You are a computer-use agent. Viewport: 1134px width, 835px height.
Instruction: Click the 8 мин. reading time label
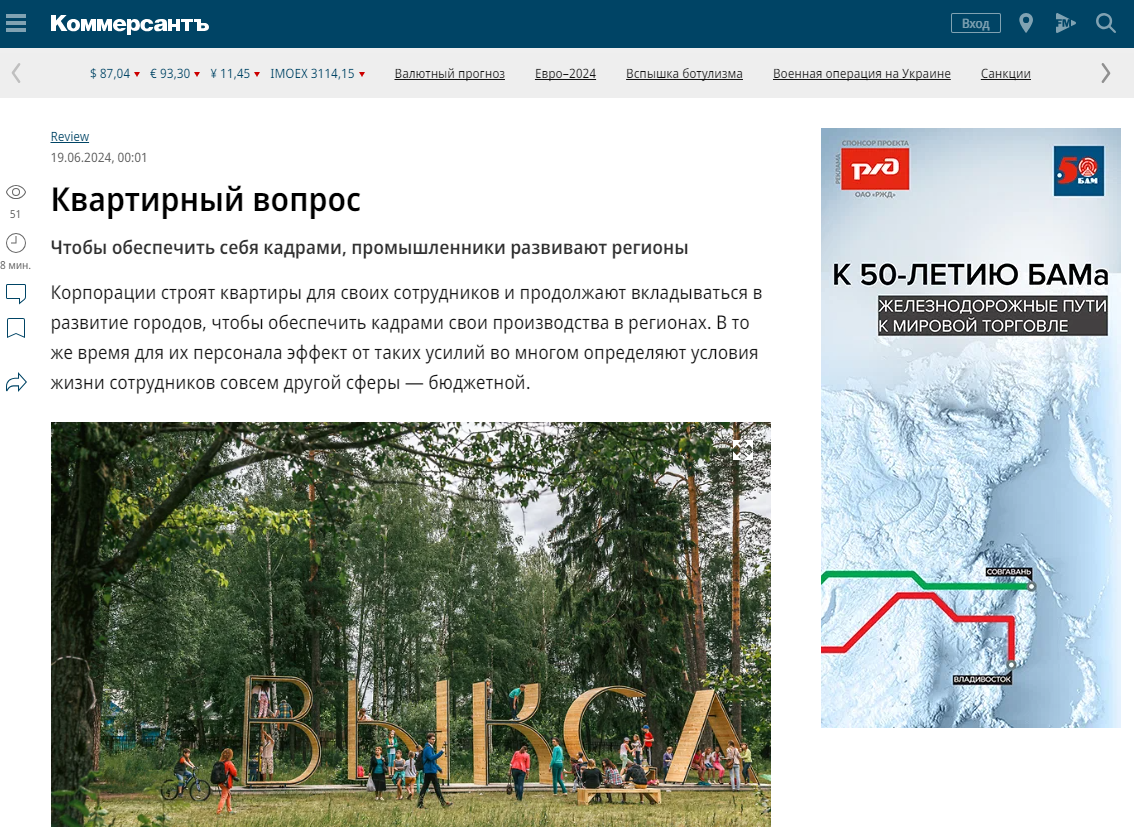pos(15,265)
